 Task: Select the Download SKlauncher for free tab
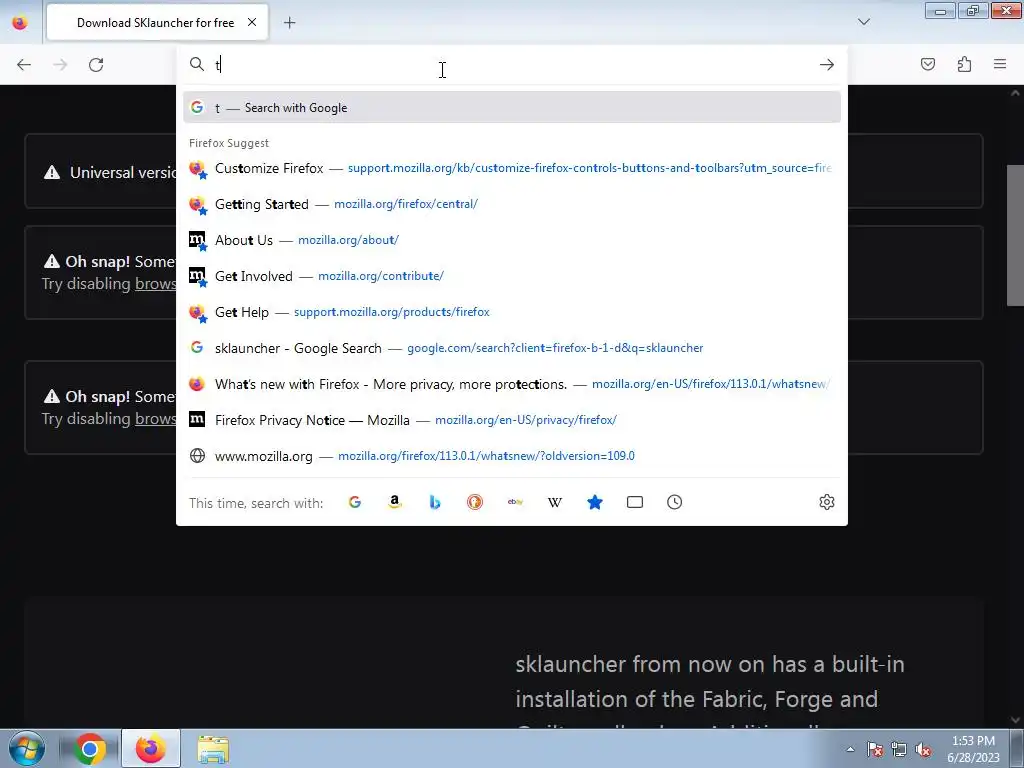tap(157, 23)
